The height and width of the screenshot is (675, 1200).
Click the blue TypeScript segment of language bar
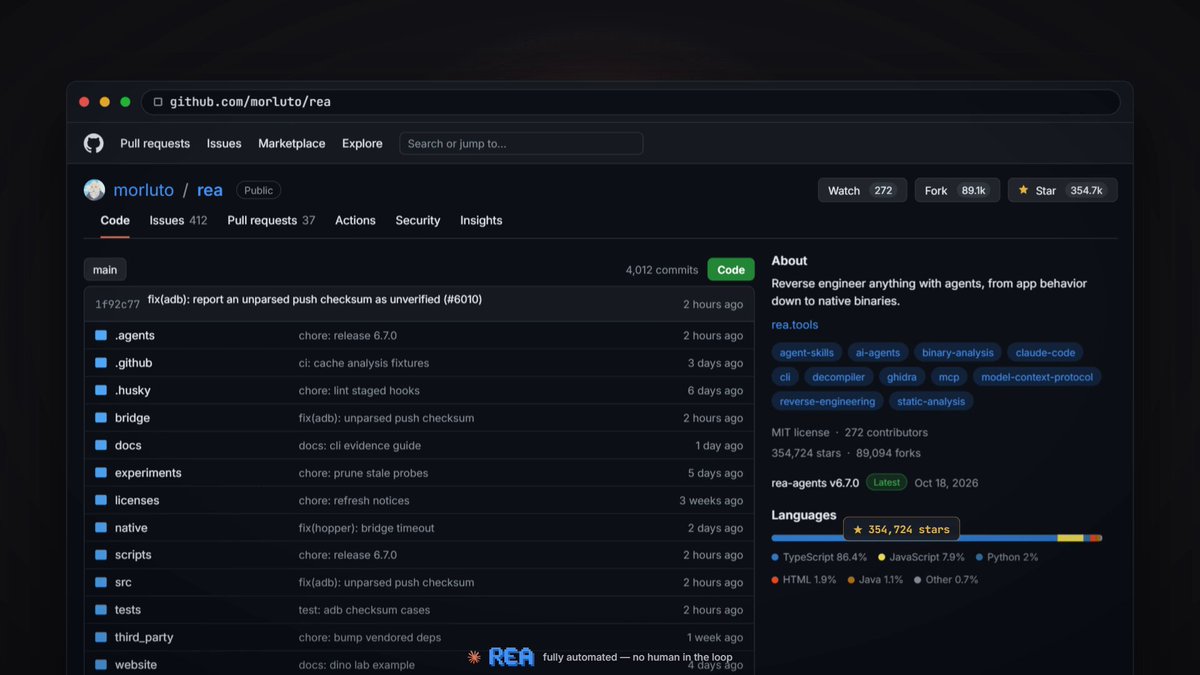coord(914,538)
